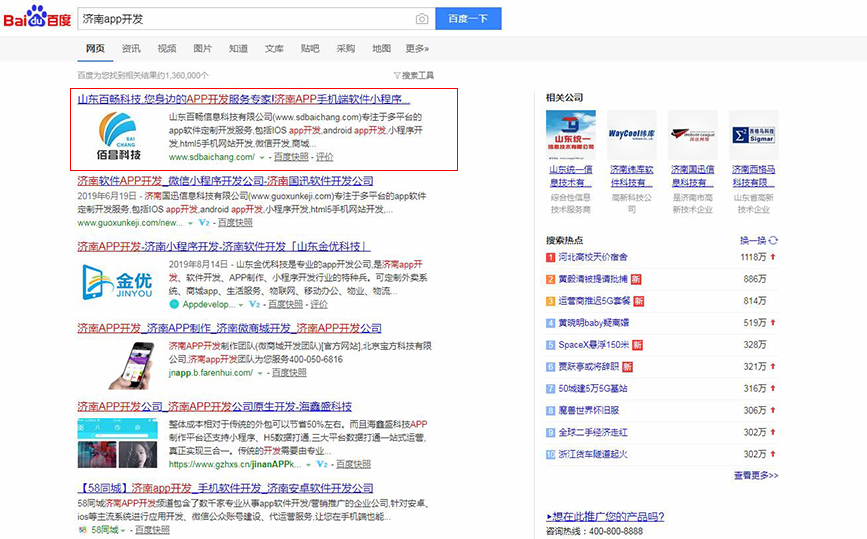The height and width of the screenshot is (539, 867).
Task: Open the 济南纬库软件科技有 company link
Action: (x=631, y=176)
